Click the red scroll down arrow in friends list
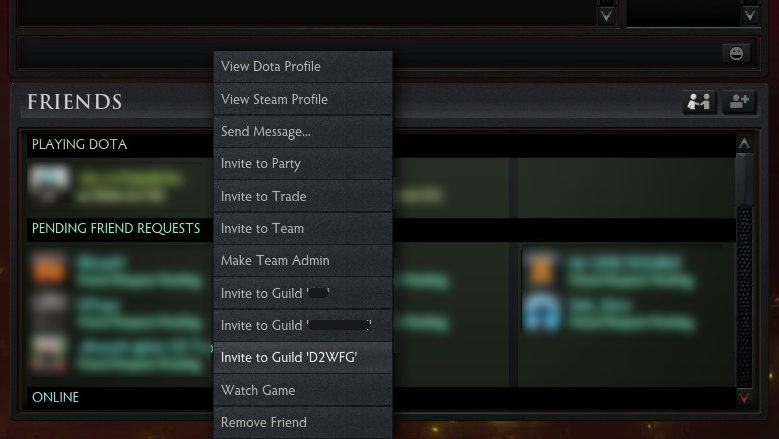779x439 pixels. coord(744,398)
